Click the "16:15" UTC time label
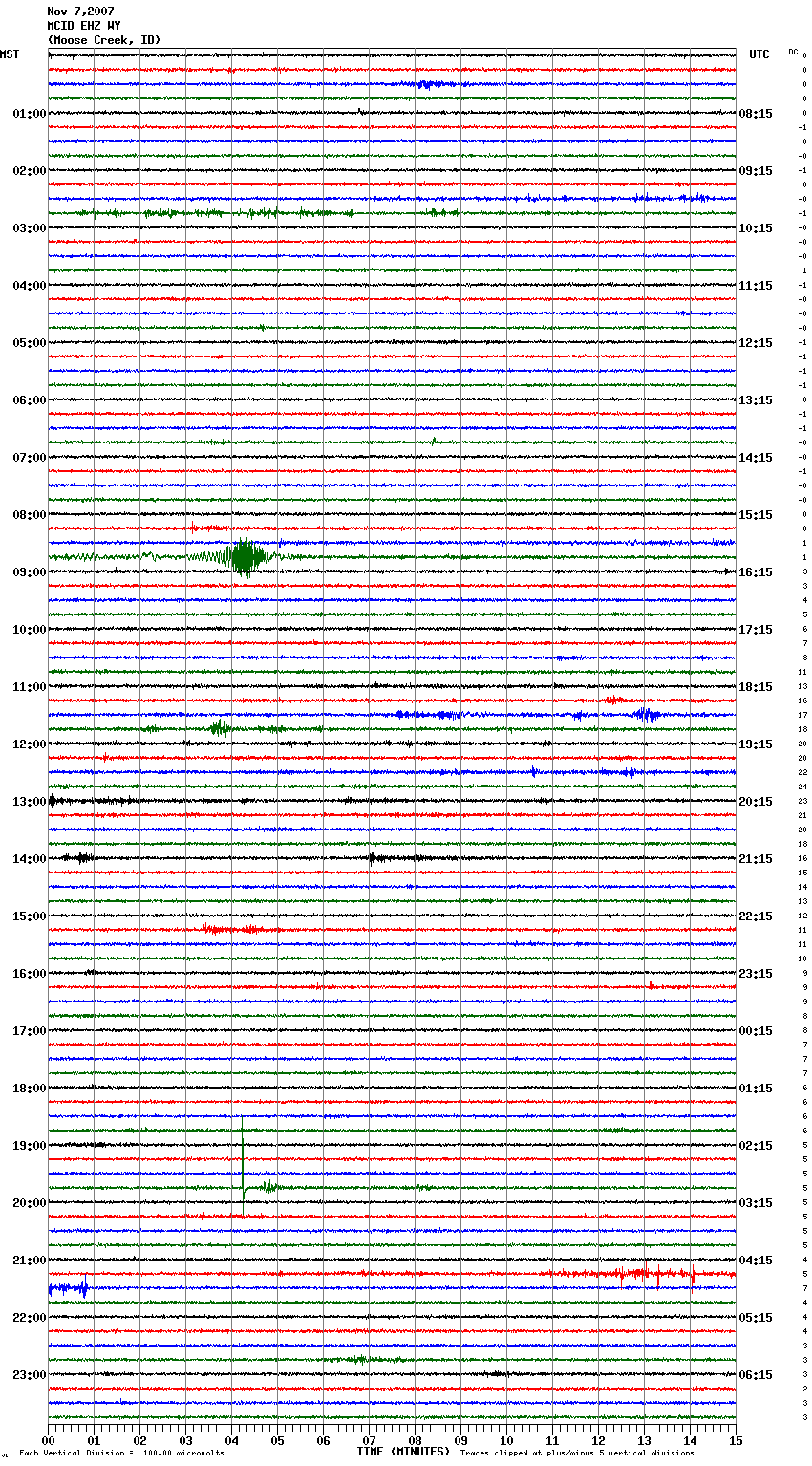The image size is (812, 1466). tap(756, 572)
